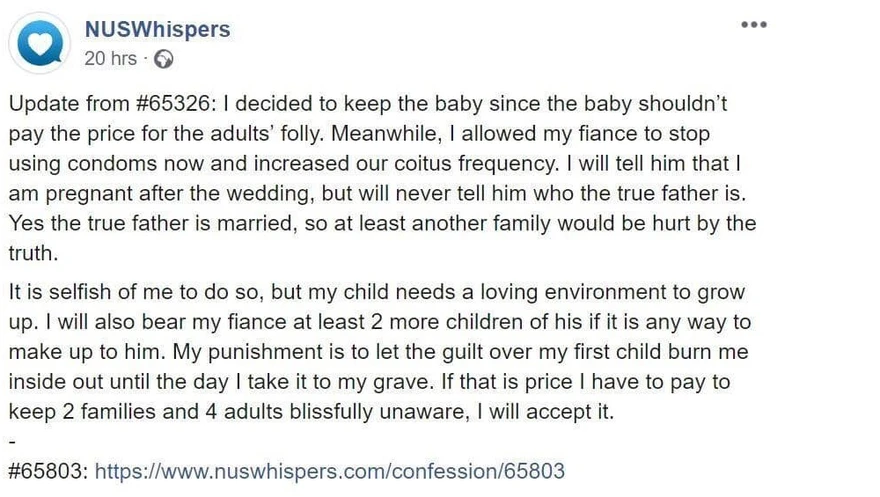Click the #65803: label before the URL

click(x=49, y=471)
